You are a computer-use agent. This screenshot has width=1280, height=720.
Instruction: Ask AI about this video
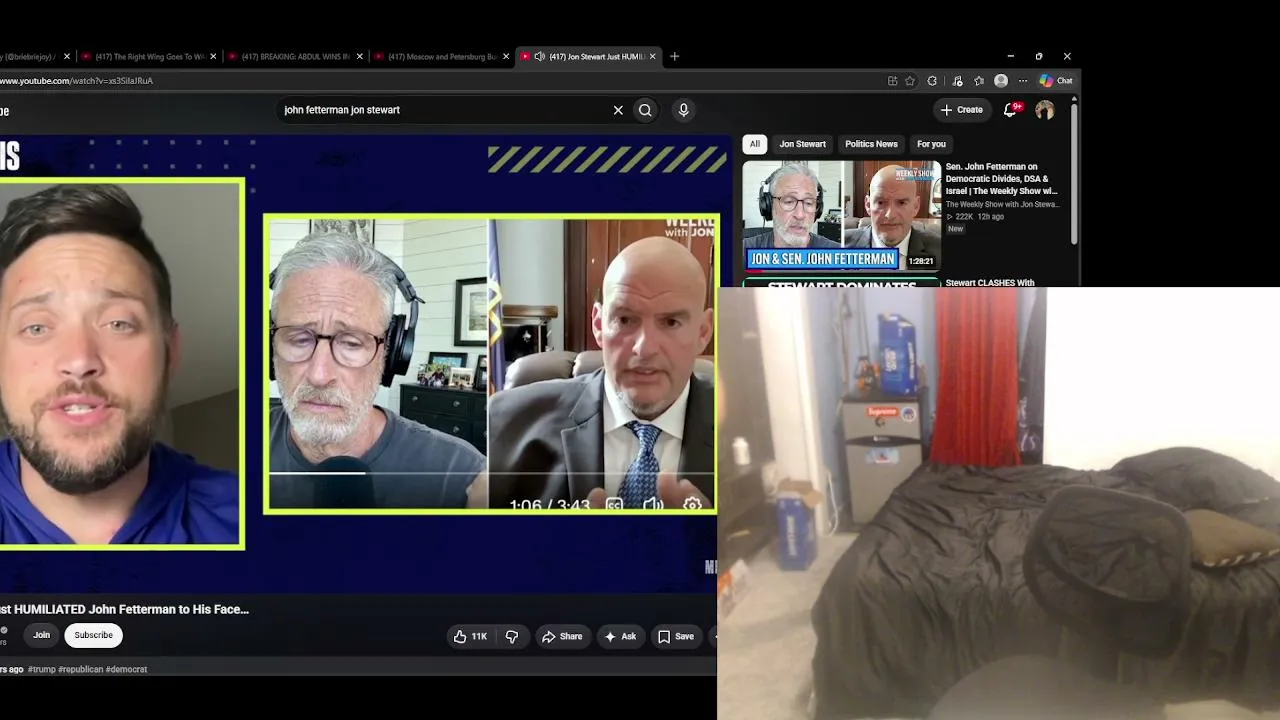tap(620, 636)
